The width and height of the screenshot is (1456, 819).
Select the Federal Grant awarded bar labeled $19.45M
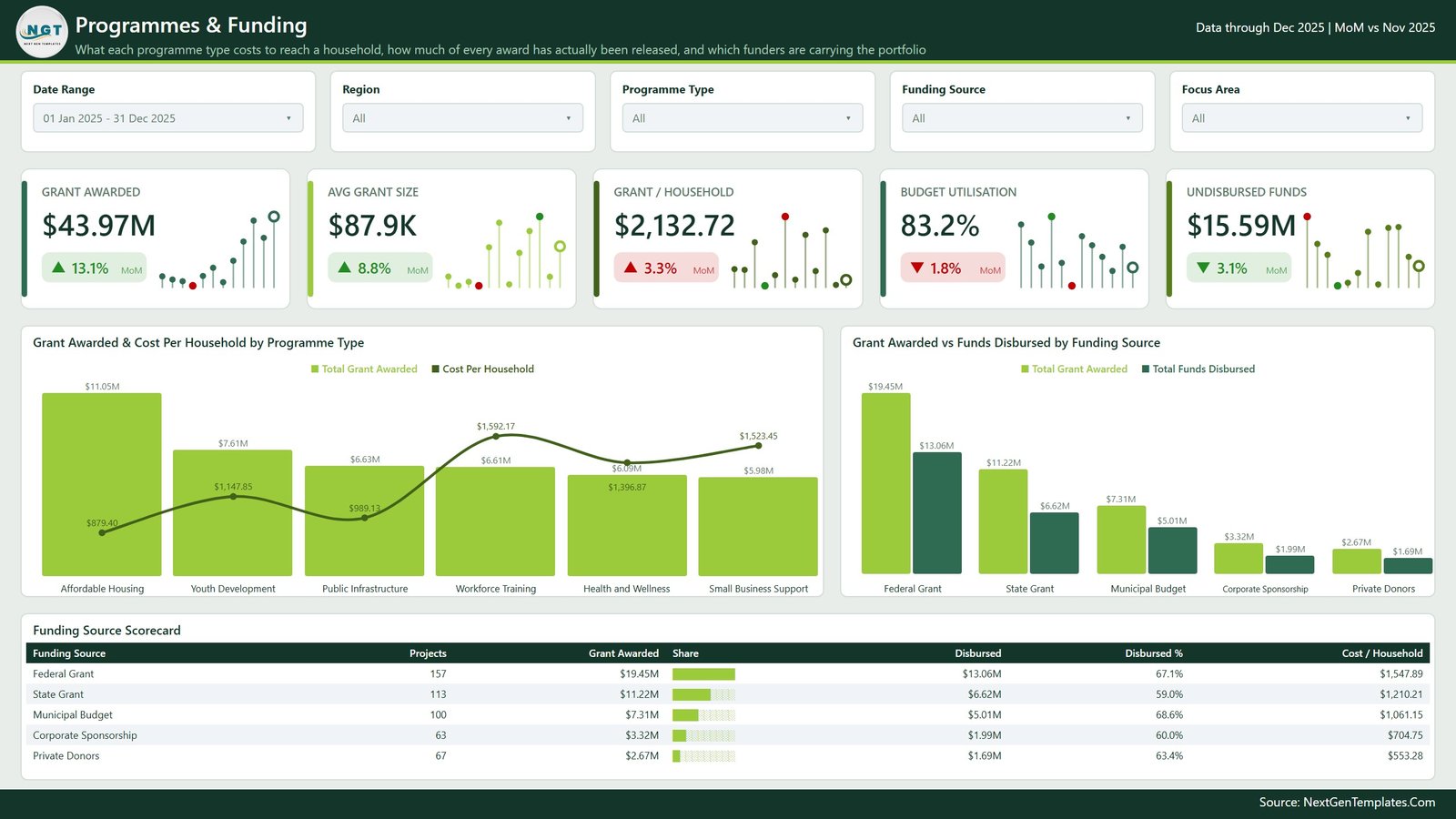tap(886, 483)
